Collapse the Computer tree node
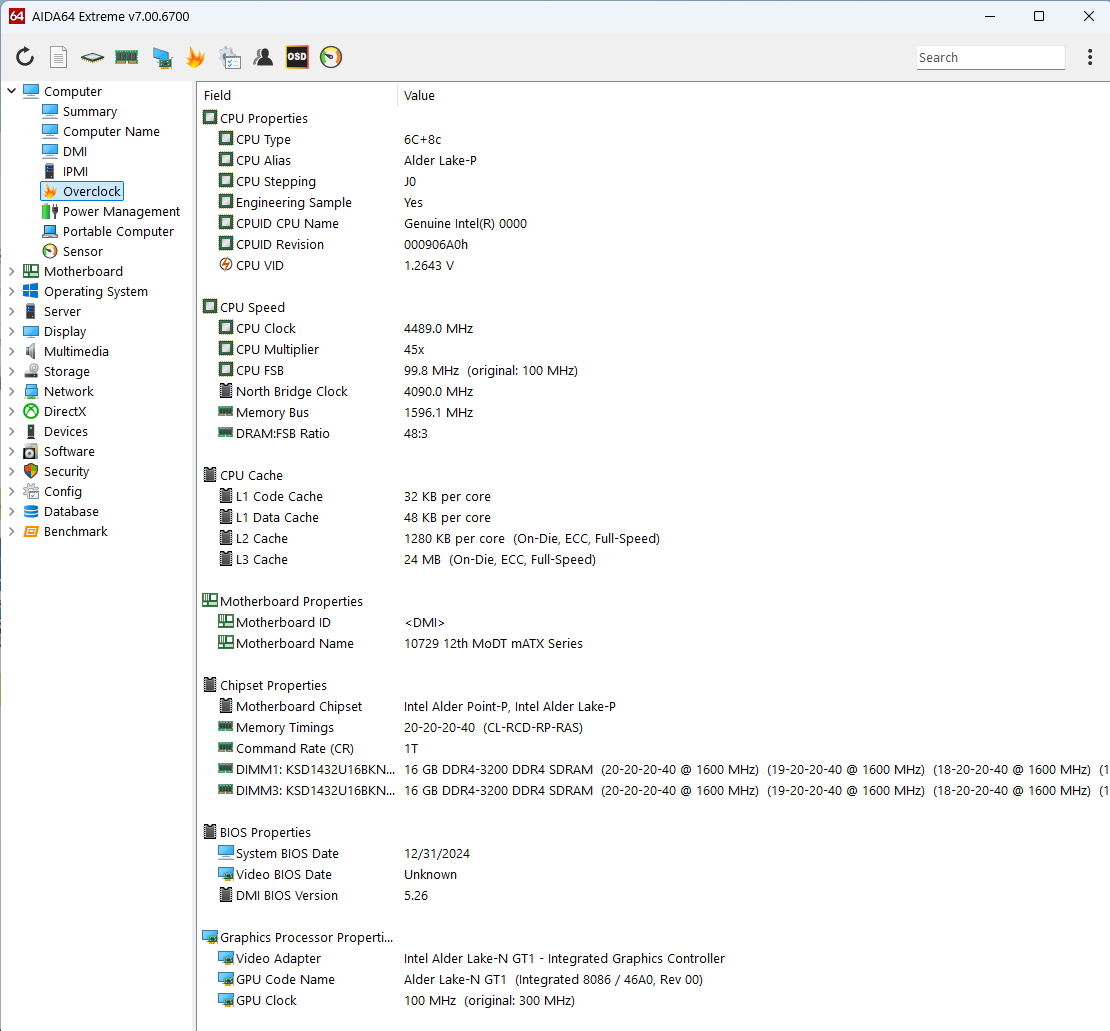The width and height of the screenshot is (1110, 1031). (11, 91)
